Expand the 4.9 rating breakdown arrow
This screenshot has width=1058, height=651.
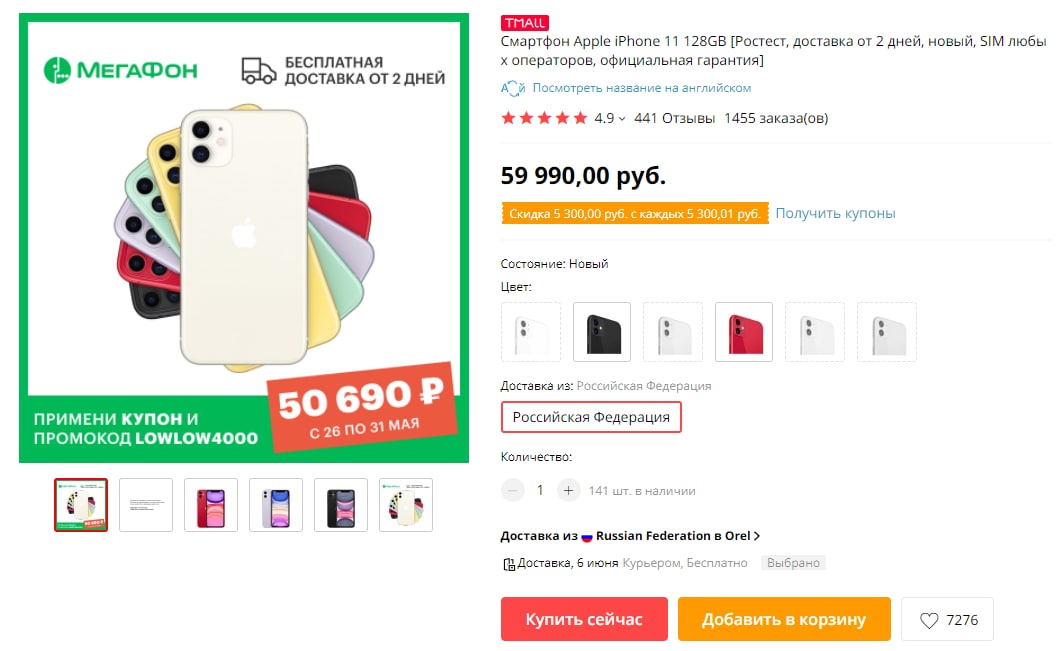click(x=622, y=119)
